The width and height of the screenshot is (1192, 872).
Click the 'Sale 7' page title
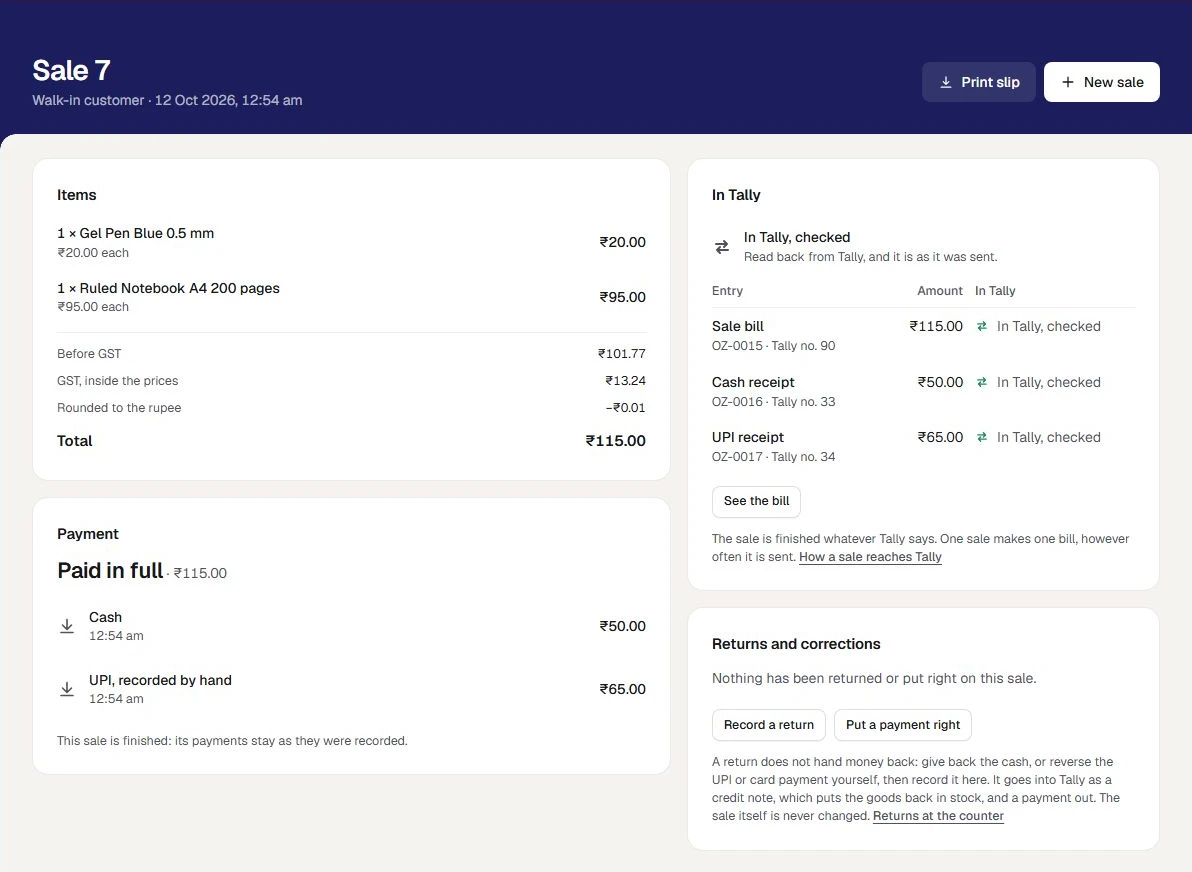click(x=71, y=71)
